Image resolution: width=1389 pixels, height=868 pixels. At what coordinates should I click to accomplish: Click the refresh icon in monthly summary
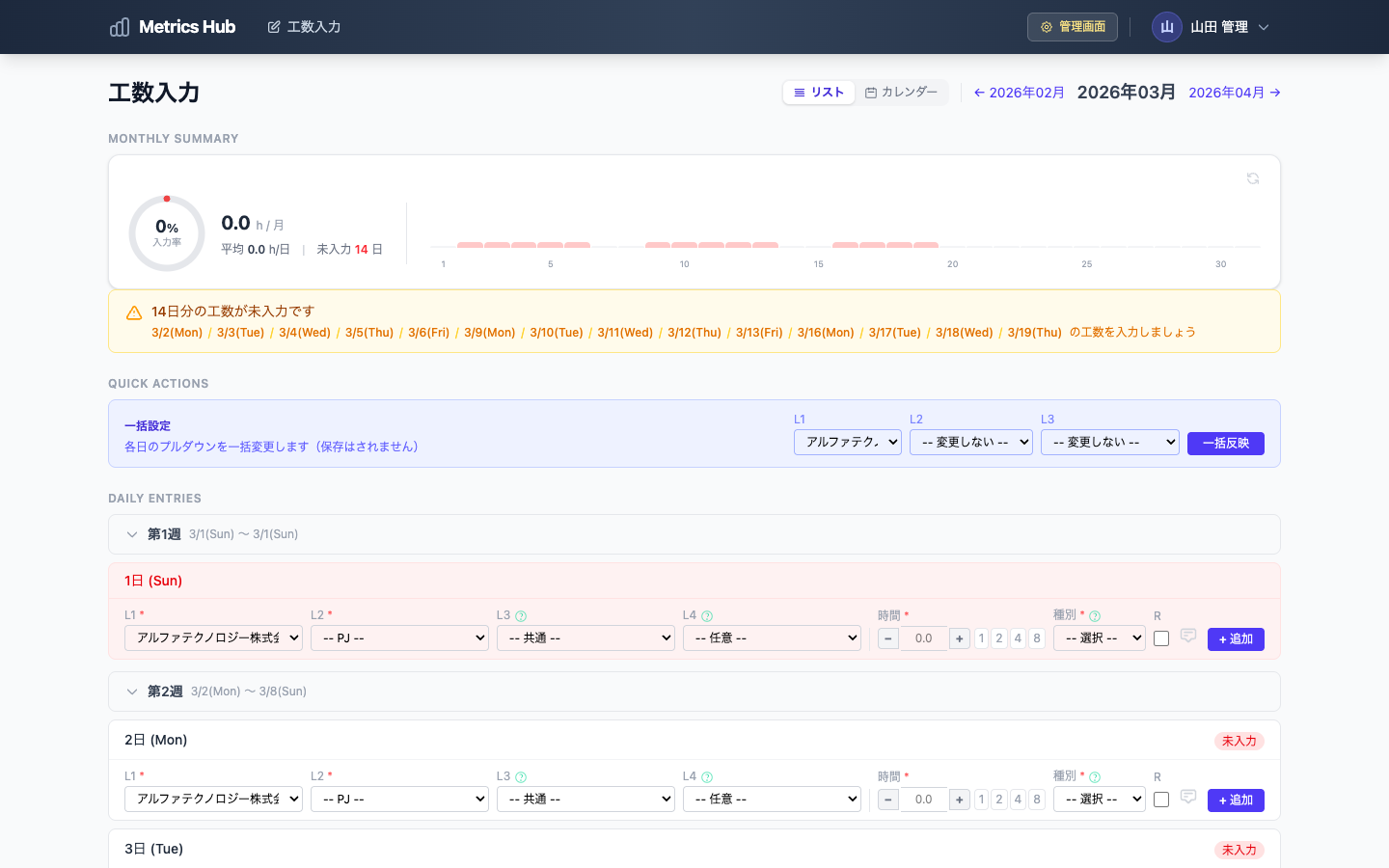click(x=1253, y=178)
